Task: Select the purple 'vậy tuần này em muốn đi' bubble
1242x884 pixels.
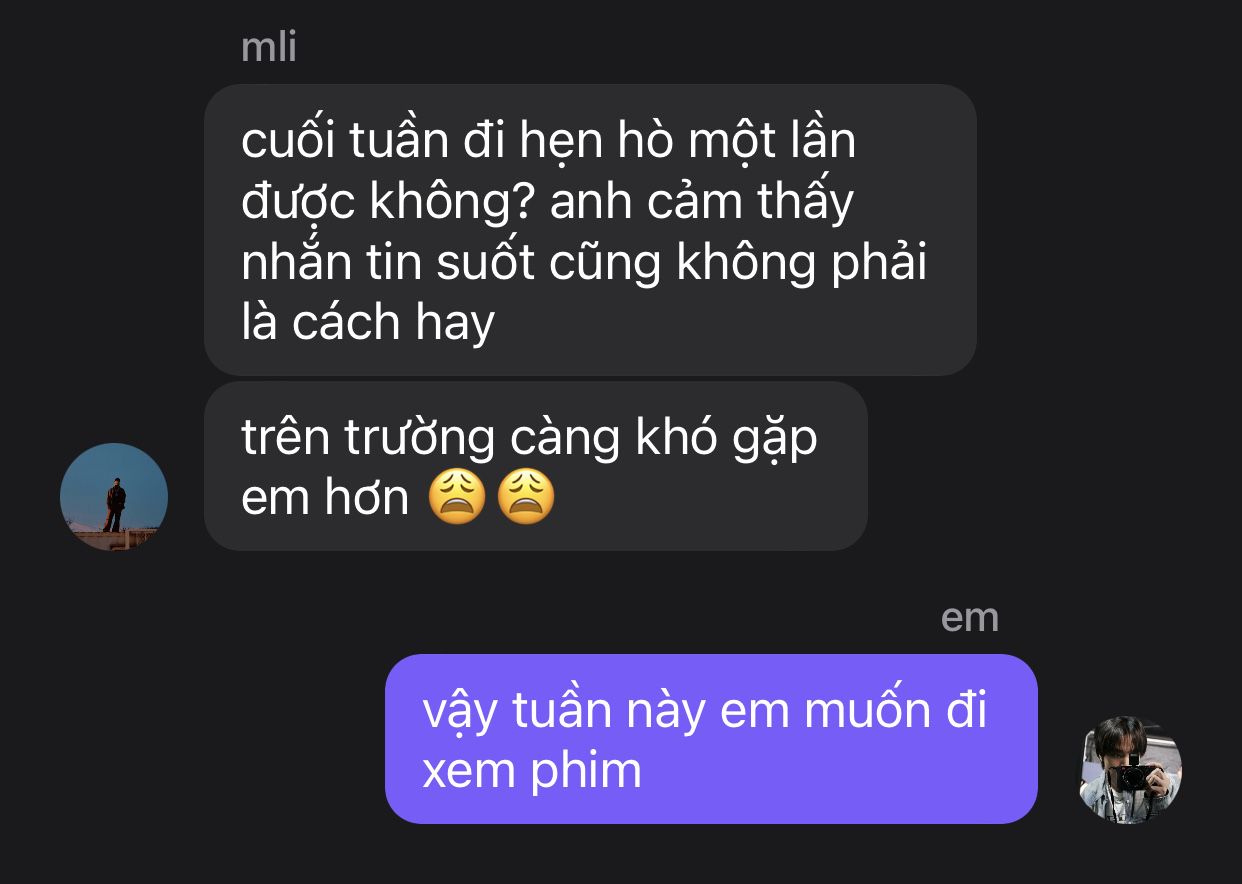Action: 711,739
